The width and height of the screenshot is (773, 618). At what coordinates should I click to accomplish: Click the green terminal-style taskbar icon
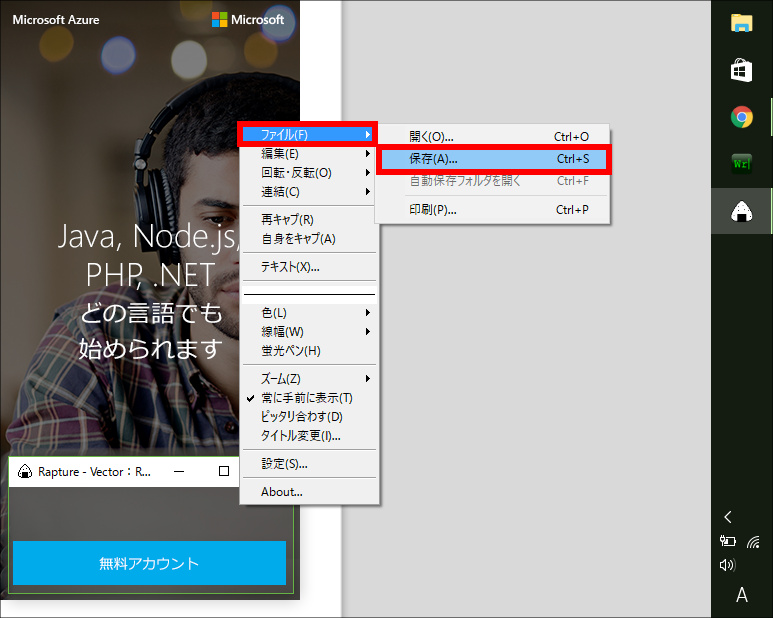pos(741,164)
